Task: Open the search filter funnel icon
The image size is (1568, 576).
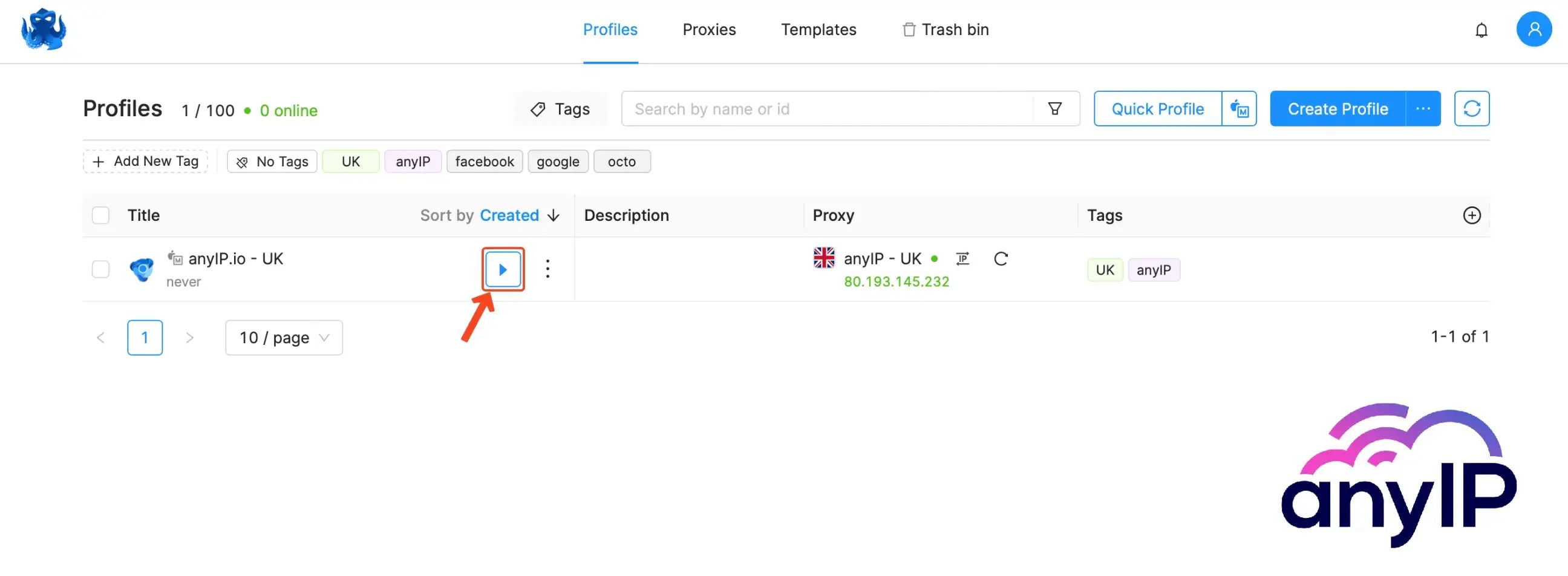Action: 1055,108
